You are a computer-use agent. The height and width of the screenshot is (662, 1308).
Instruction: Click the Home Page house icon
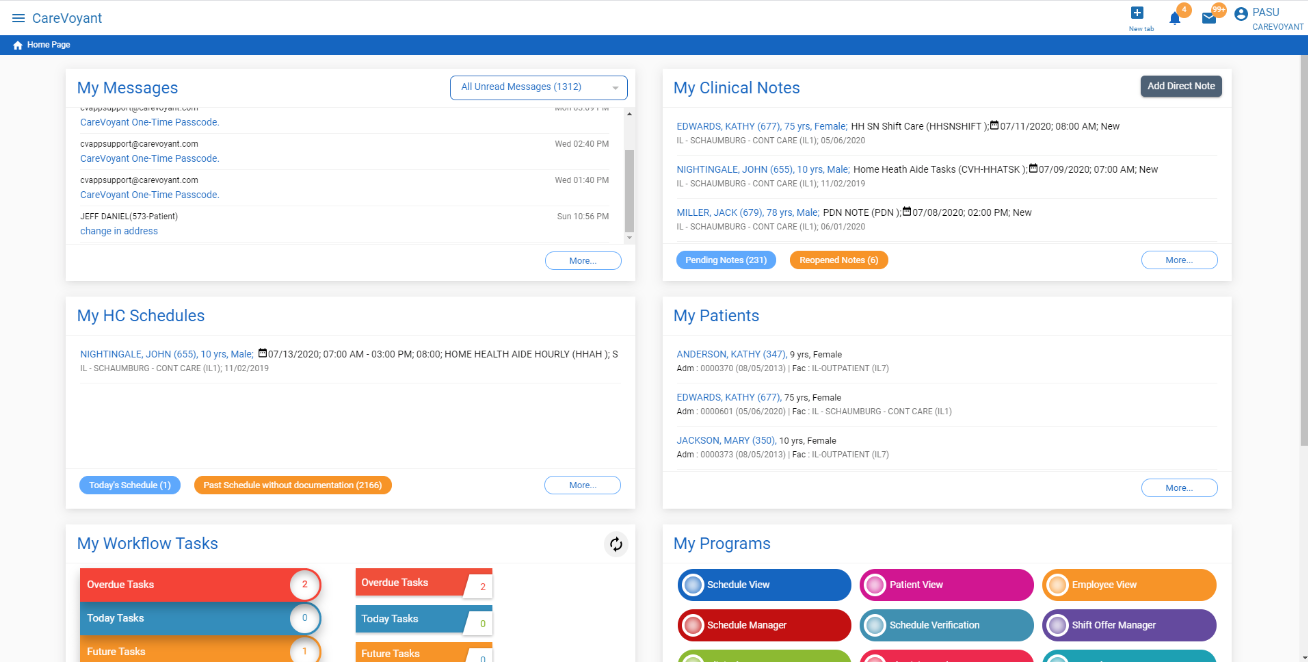tap(18, 45)
